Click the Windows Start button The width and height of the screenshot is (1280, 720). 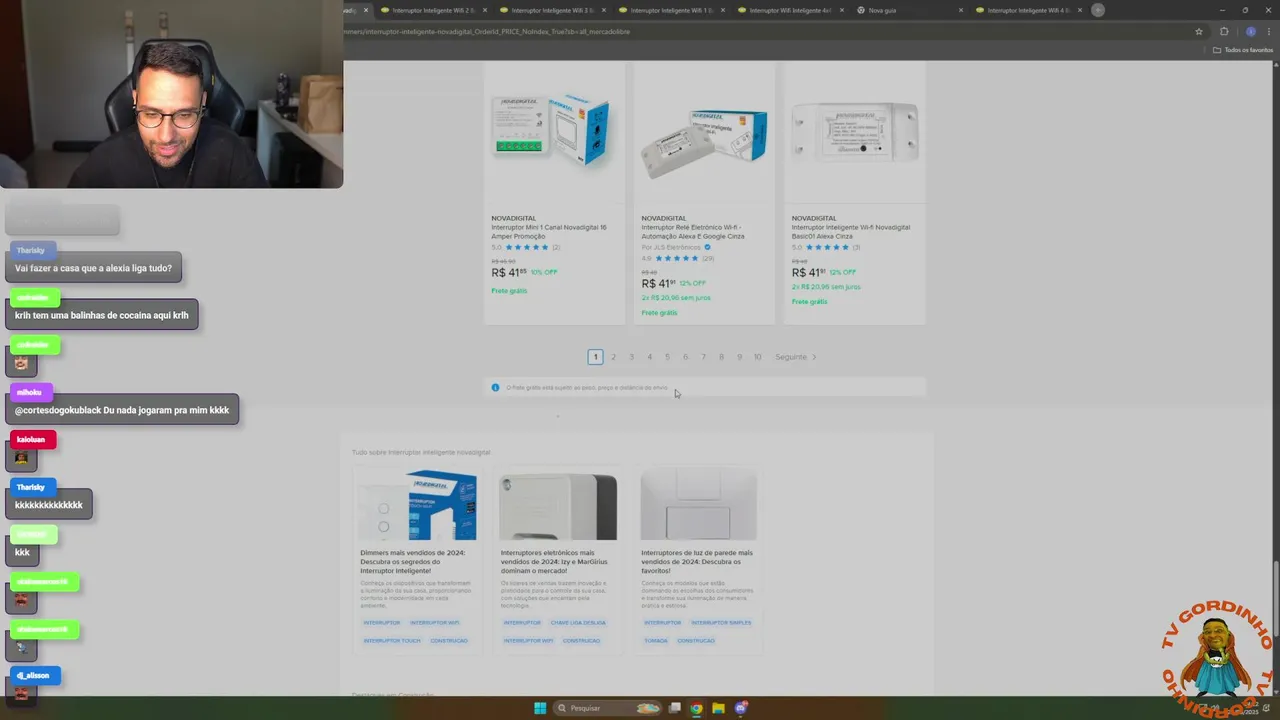pyautogui.click(x=540, y=708)
